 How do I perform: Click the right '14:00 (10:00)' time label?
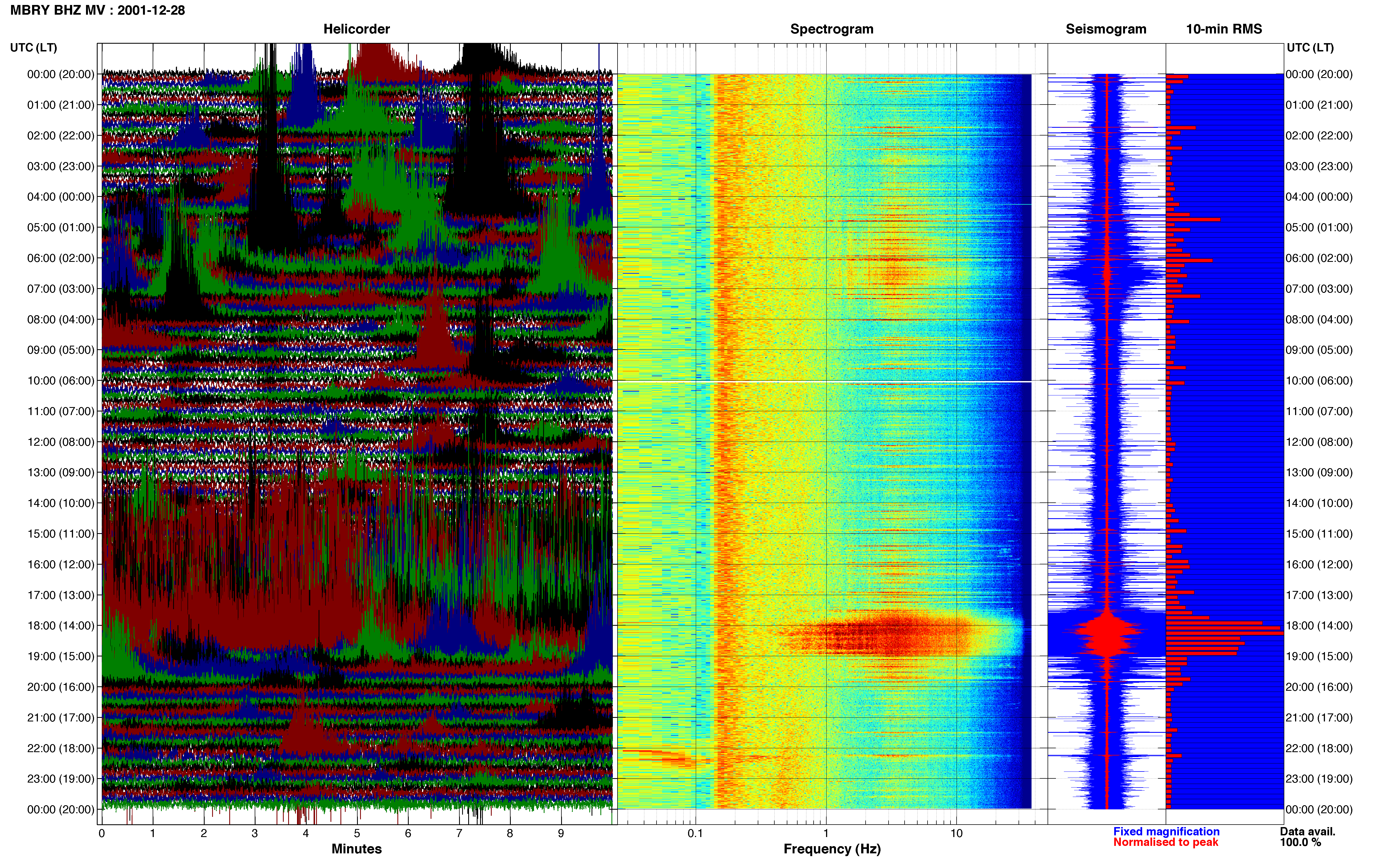(x=1319, y=503)
